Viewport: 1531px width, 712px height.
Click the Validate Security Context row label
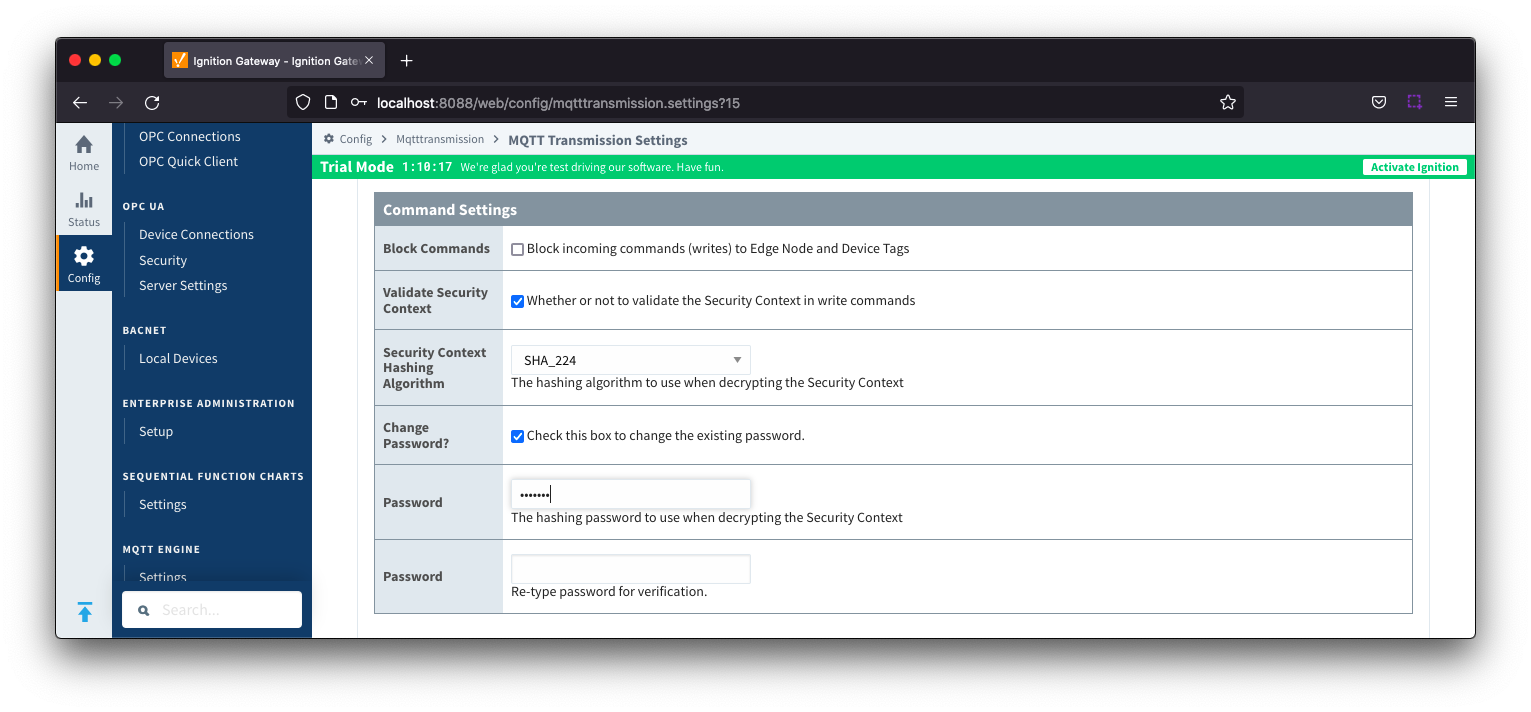tap(435, 300)
